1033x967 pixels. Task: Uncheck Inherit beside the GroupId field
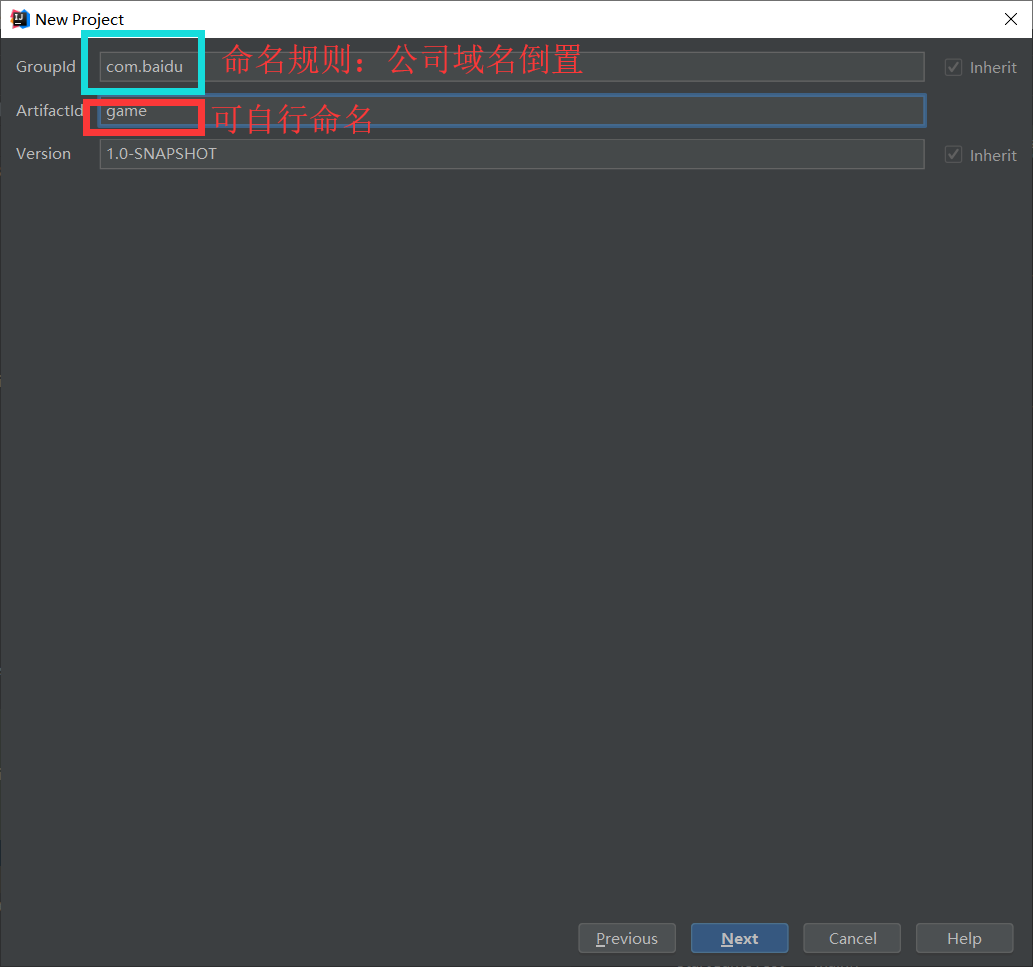[x=953, y=67]
